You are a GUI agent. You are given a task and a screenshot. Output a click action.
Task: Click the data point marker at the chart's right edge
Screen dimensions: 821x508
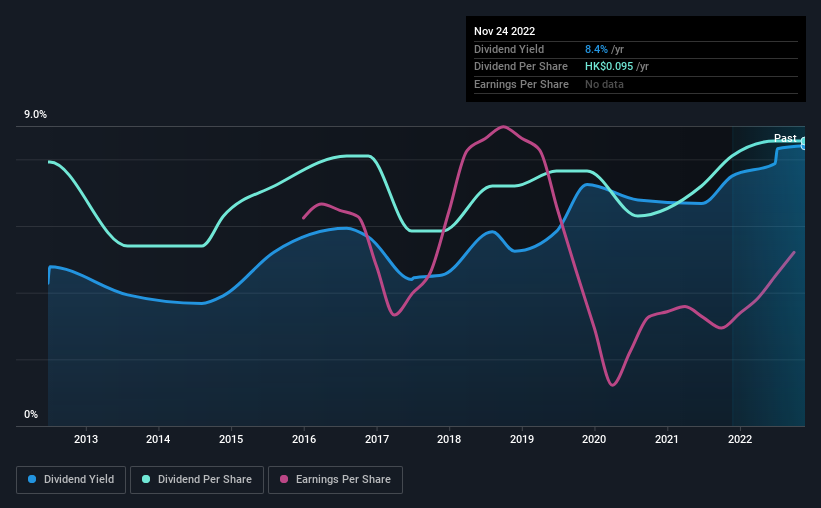pyautogui.click(x=804, y=143)
